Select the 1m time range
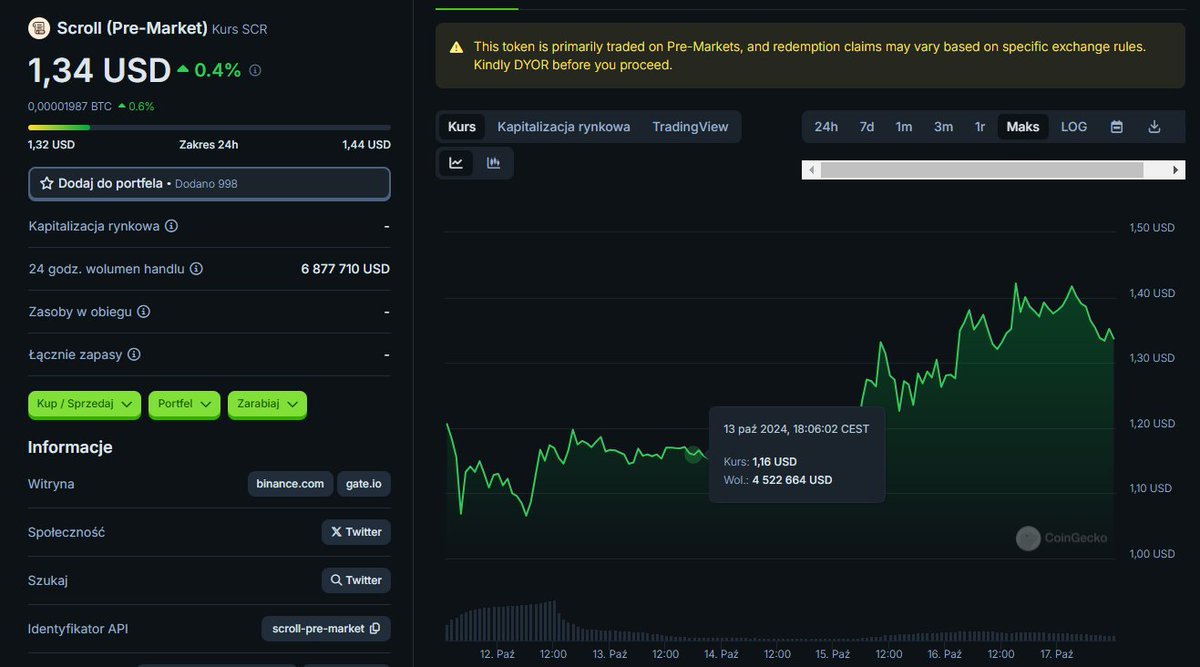This screenshot has height=667, width=1200. 904,127
